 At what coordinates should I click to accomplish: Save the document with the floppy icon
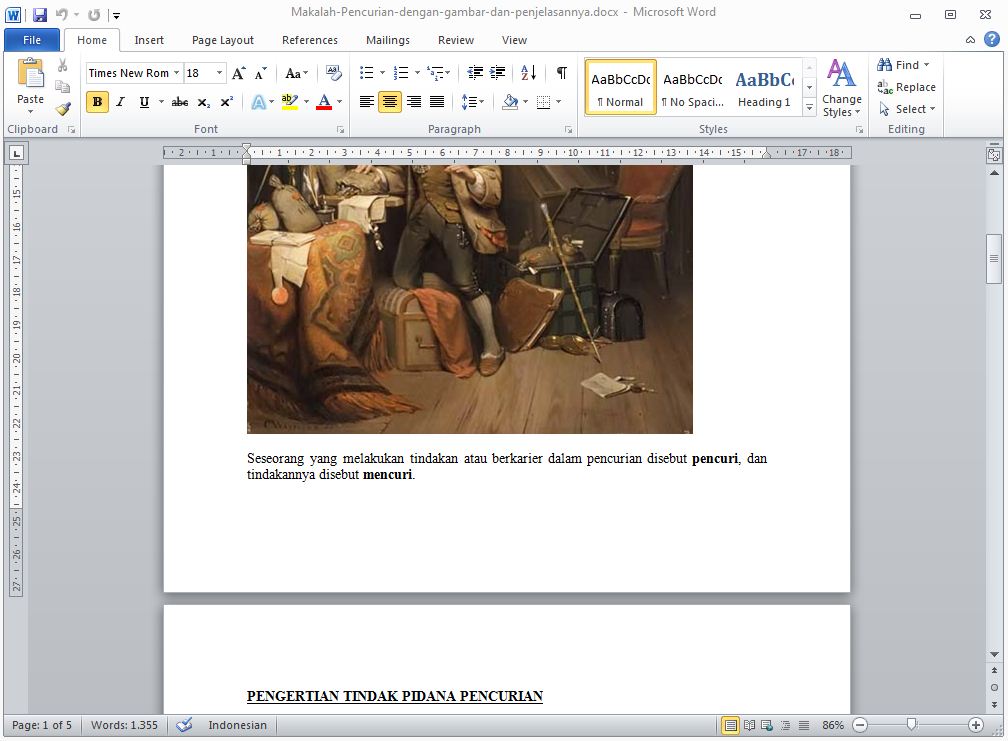(40, 15)
